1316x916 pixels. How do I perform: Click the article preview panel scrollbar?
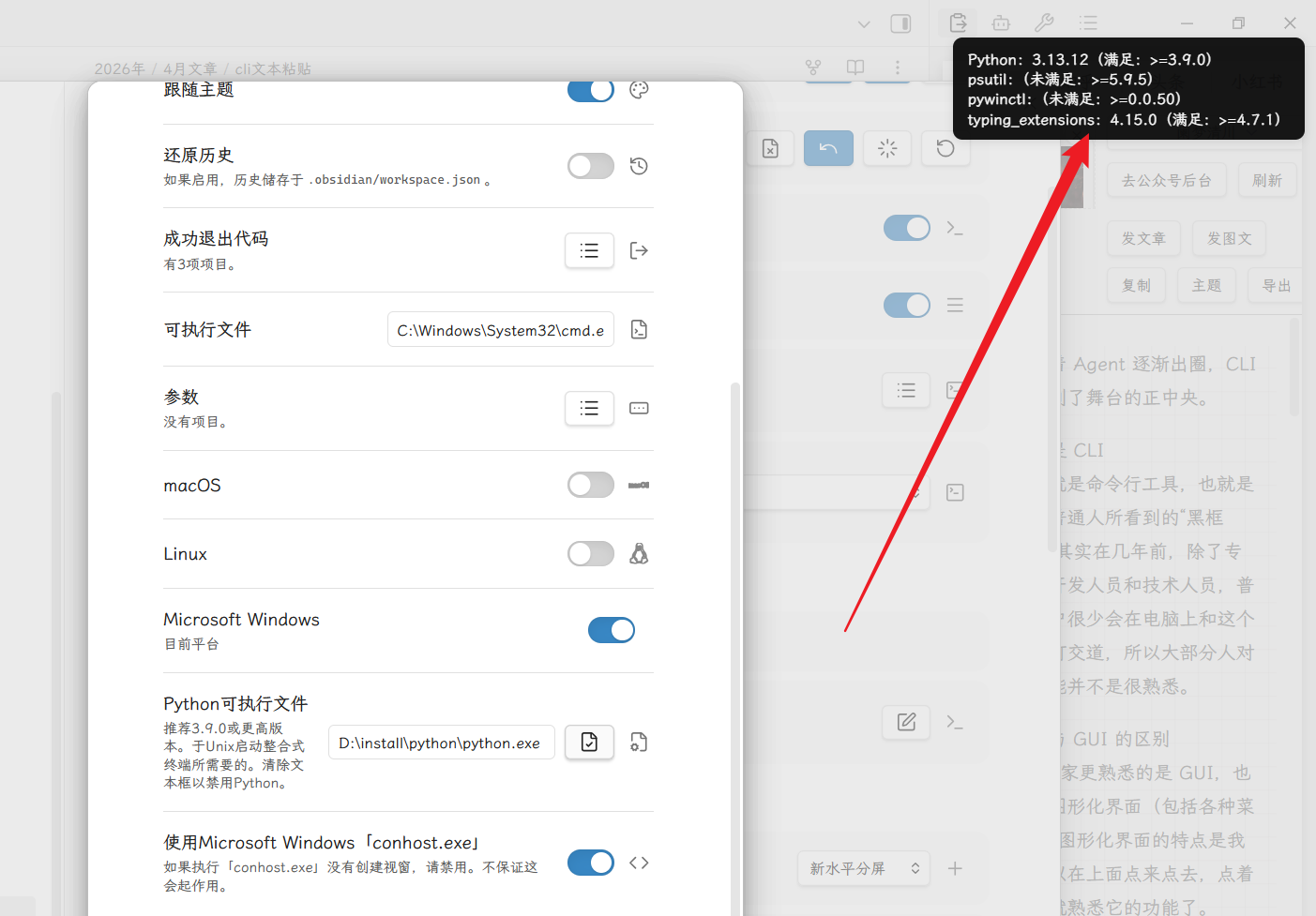1294,368
